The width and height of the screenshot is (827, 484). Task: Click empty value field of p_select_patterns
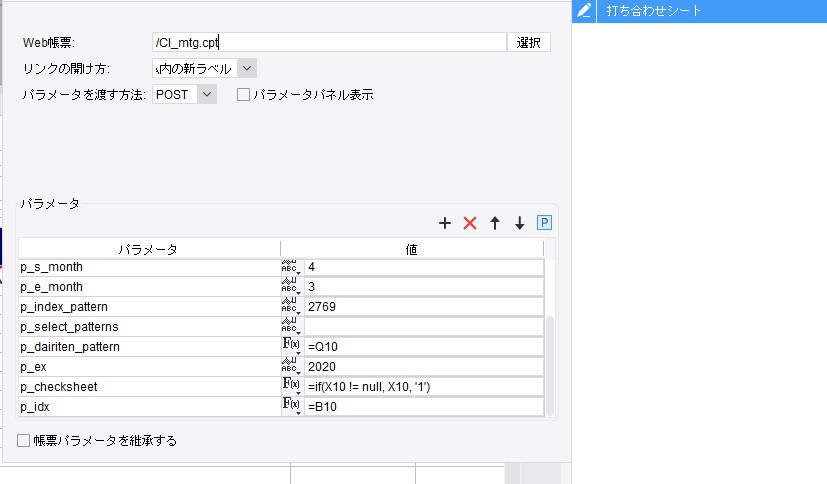[x=424, y=327]
